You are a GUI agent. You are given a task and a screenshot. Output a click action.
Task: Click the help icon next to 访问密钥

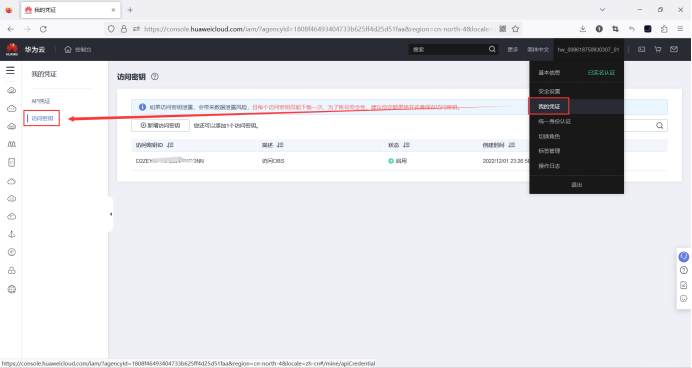[x=154, y=76]
